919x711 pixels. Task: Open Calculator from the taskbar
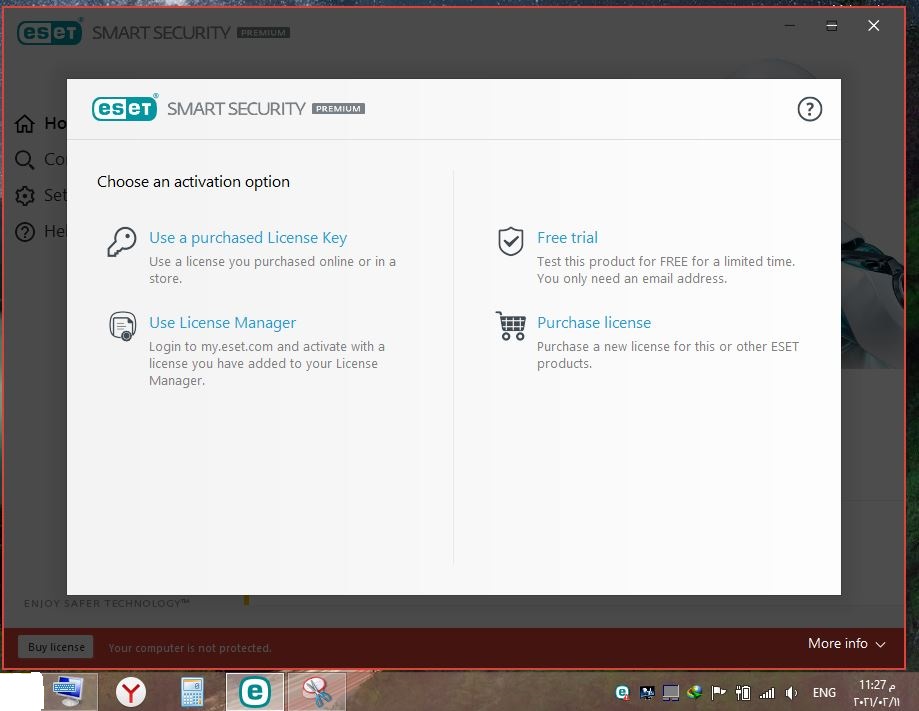pos(192,692)
